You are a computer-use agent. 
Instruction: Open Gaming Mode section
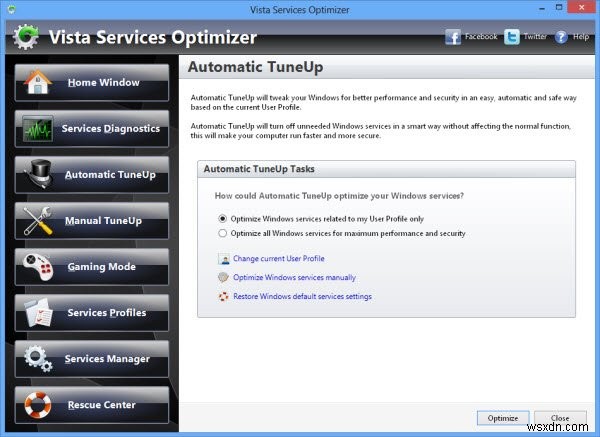click(x=92, y=267)
